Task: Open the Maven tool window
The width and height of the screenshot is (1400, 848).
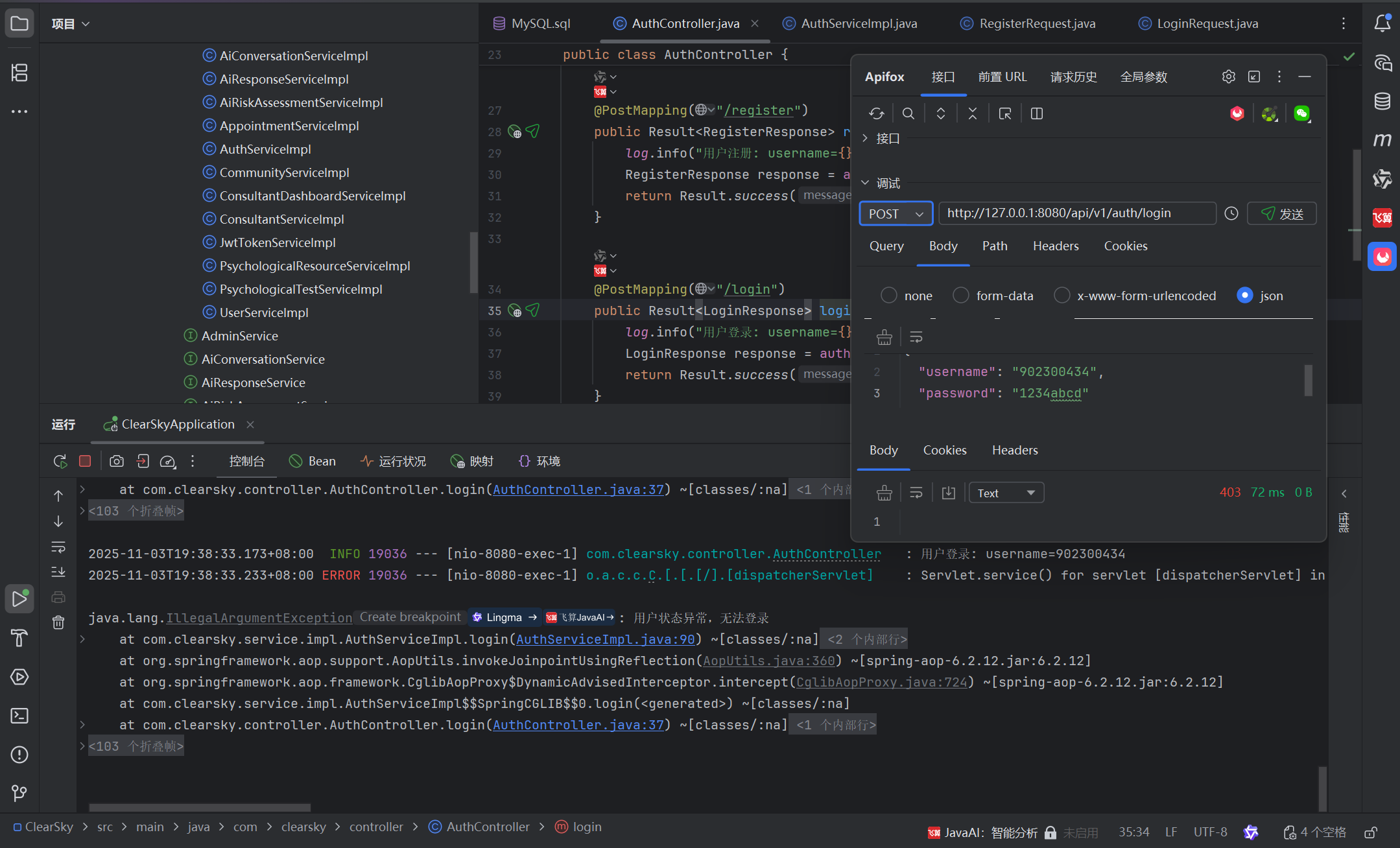Action: click(1382, 140)
